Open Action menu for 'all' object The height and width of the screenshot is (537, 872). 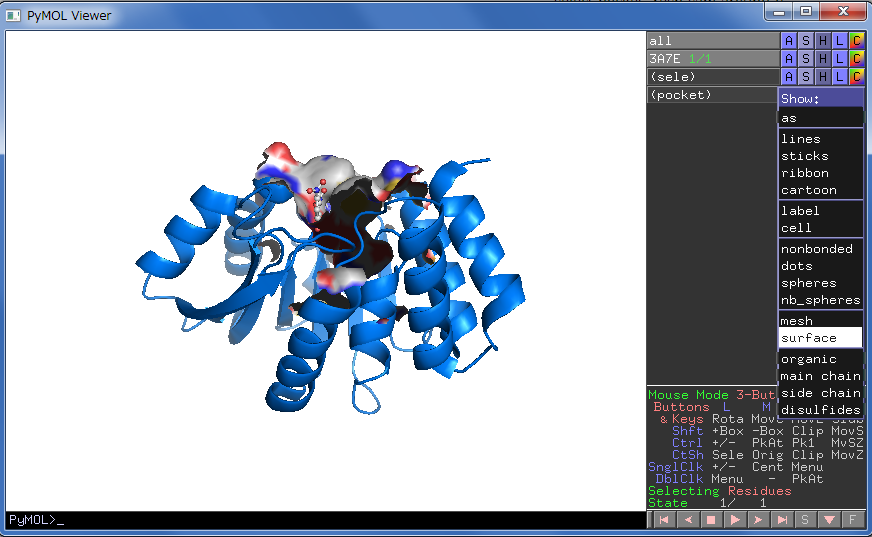click(x=789, y=41)
